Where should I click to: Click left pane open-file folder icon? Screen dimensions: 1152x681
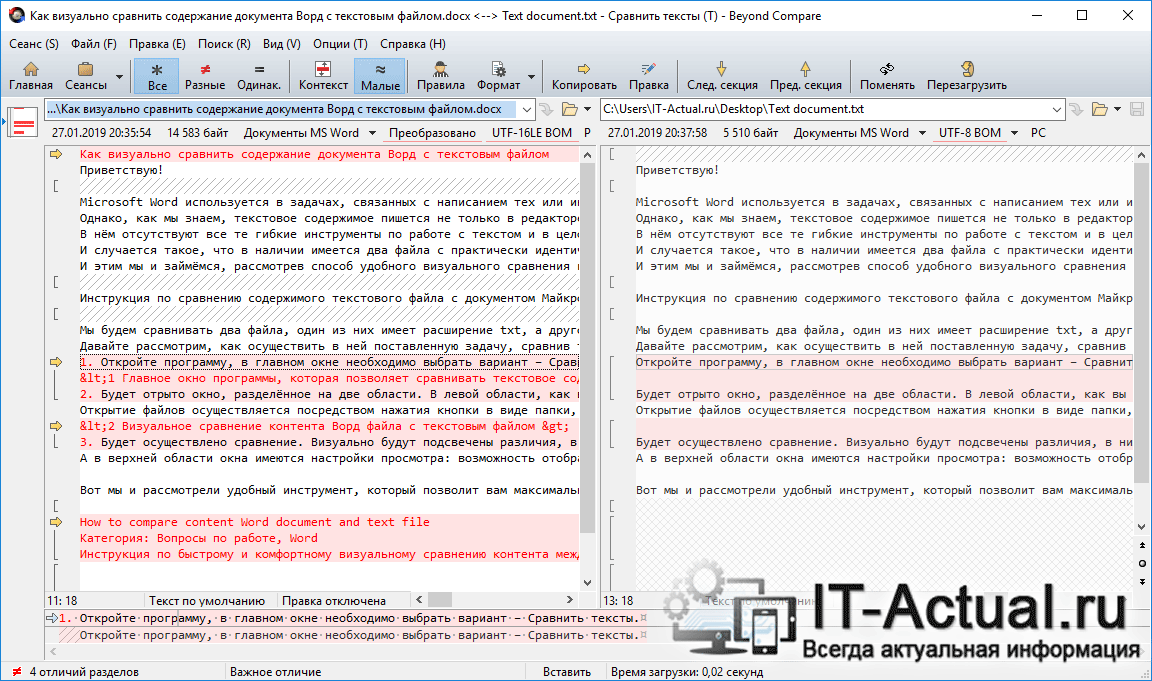(569, 109)
